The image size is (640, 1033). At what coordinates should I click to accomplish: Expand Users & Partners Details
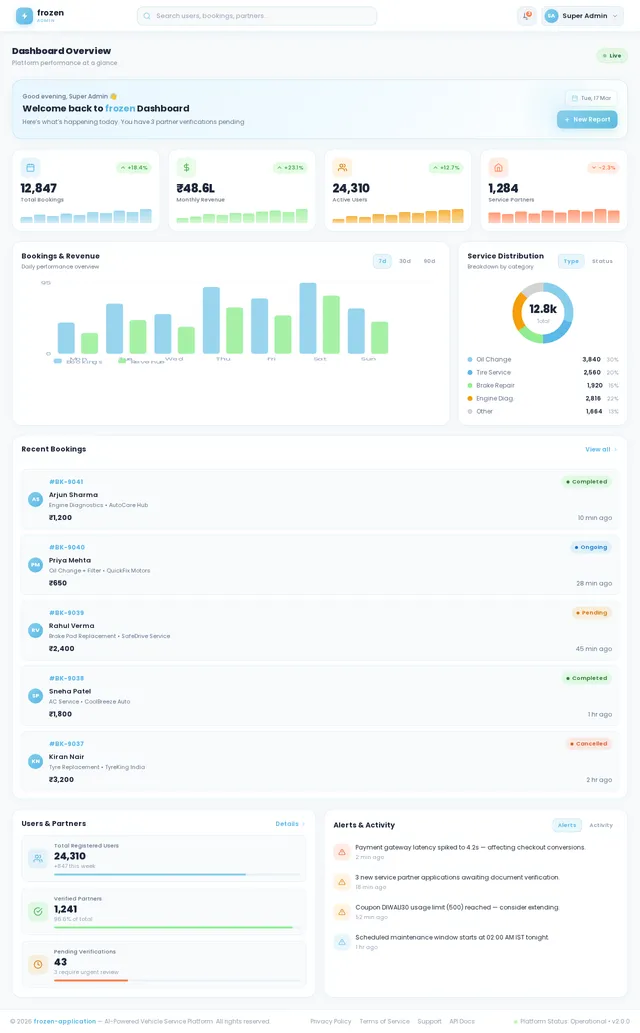289,824
